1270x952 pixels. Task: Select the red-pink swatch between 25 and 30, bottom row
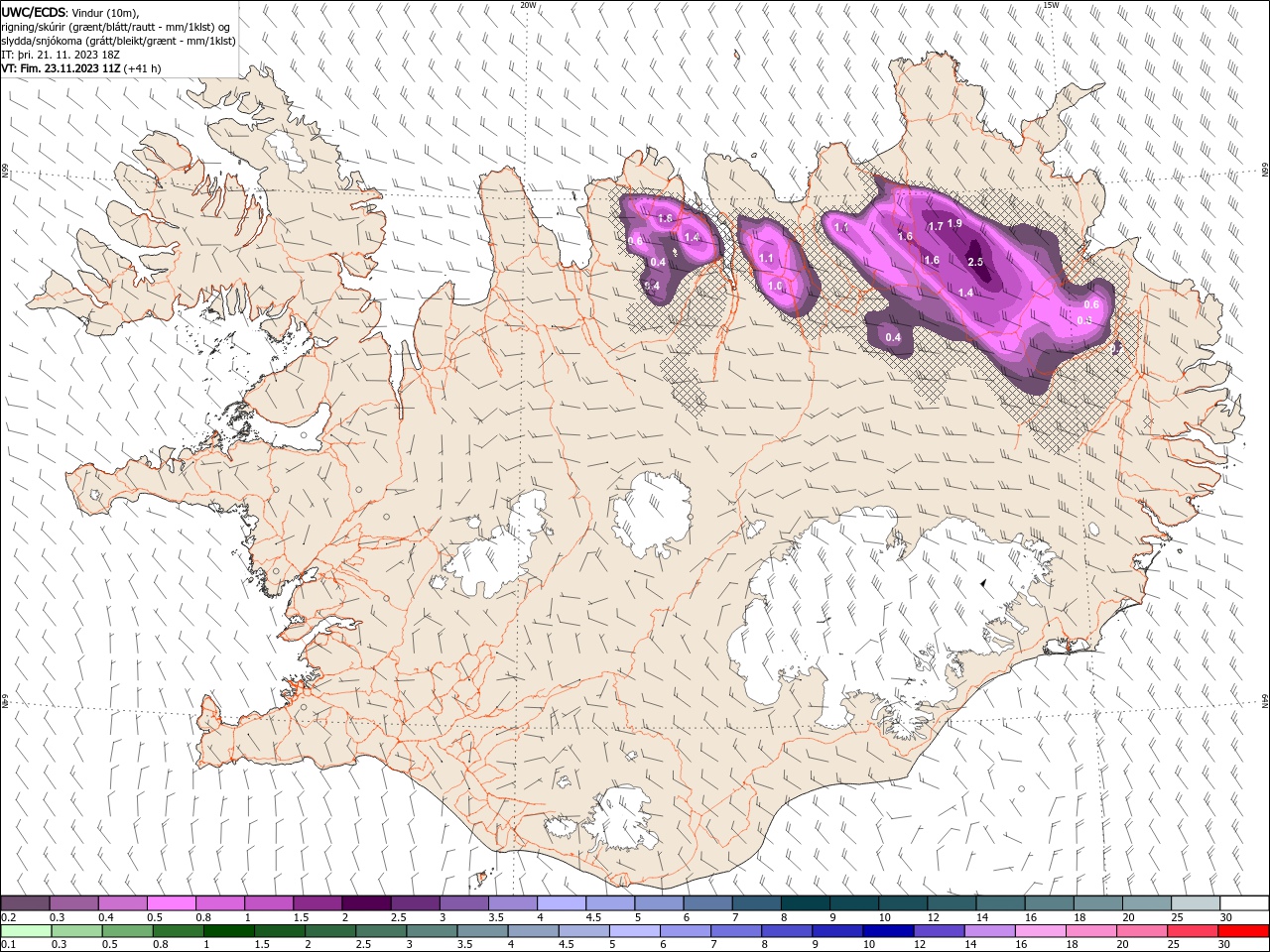[1192, 931]
